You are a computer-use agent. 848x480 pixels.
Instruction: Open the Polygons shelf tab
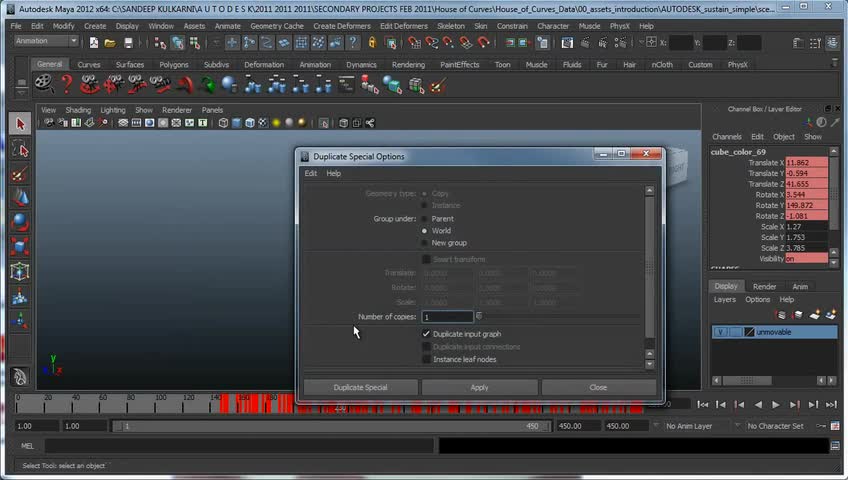(174, 64)
